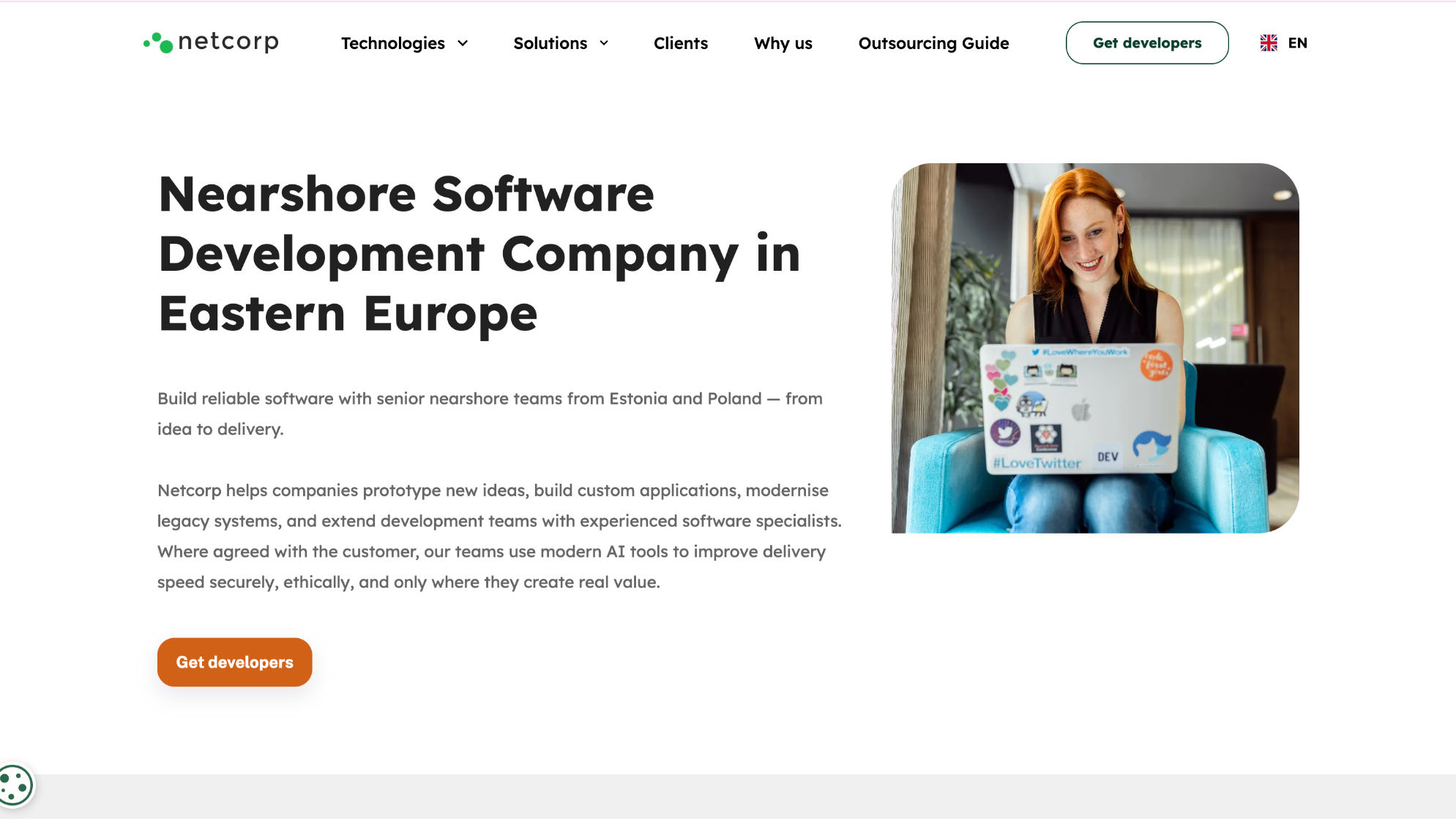
Task: Expand the Solutions dropdown chevron
Action: (604, 43)
